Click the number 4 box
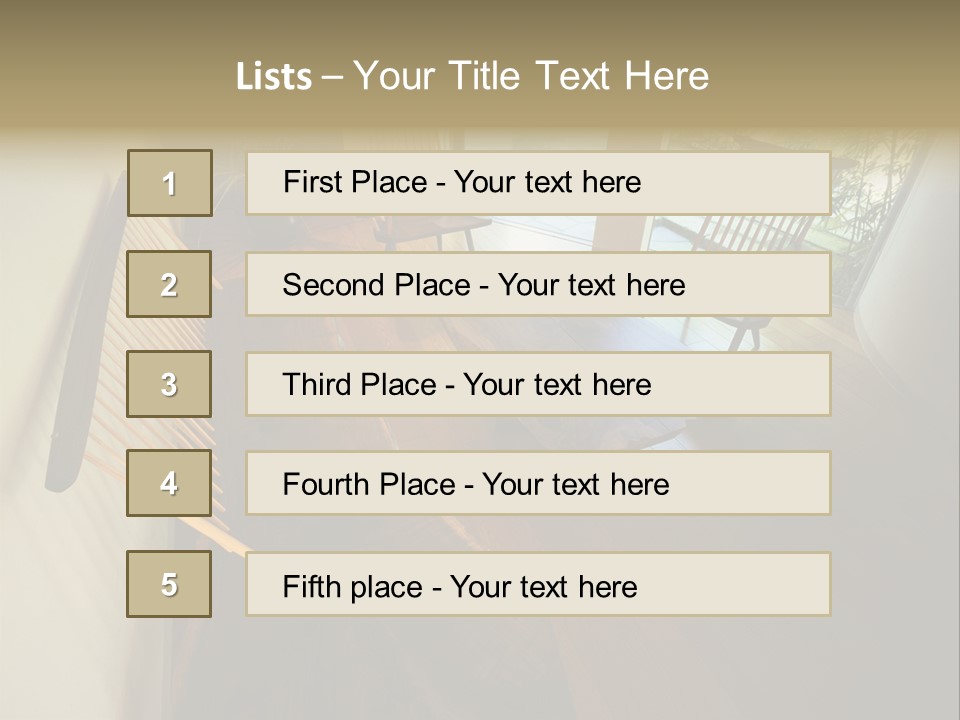This screenshot has height=720, width=960. pyautogui.click(x=169, y=483)
